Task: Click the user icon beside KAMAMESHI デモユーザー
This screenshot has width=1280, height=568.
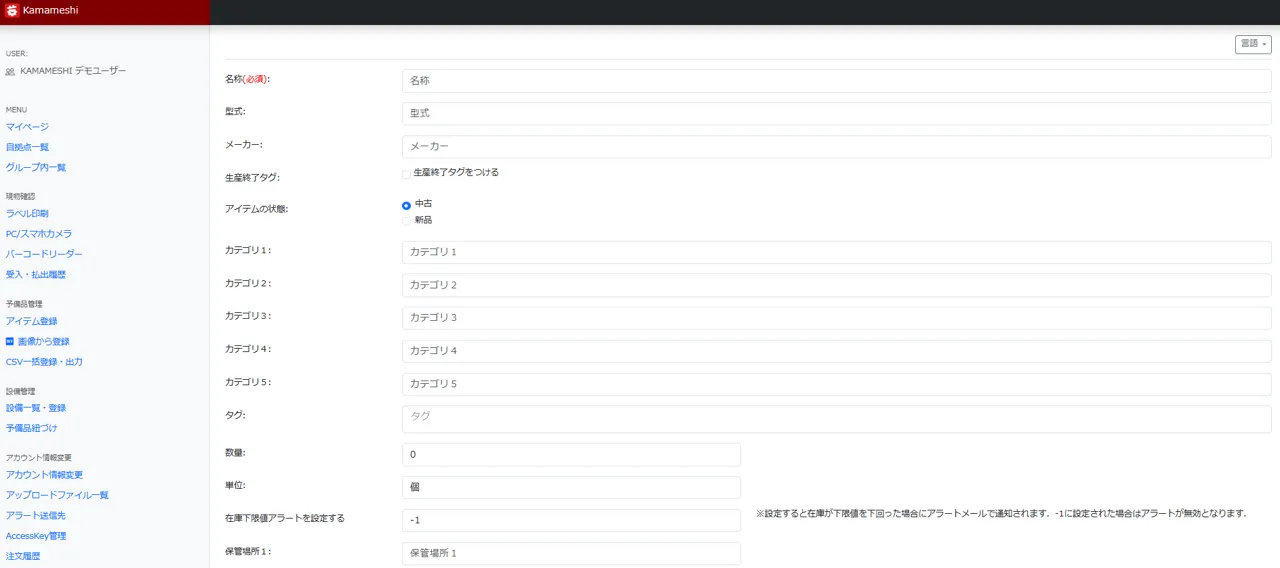Action: (10, 72)
